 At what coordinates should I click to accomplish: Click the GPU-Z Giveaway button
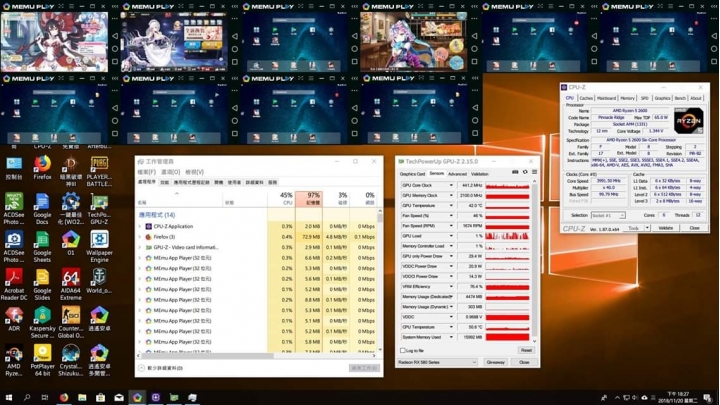tap(496, 362)
